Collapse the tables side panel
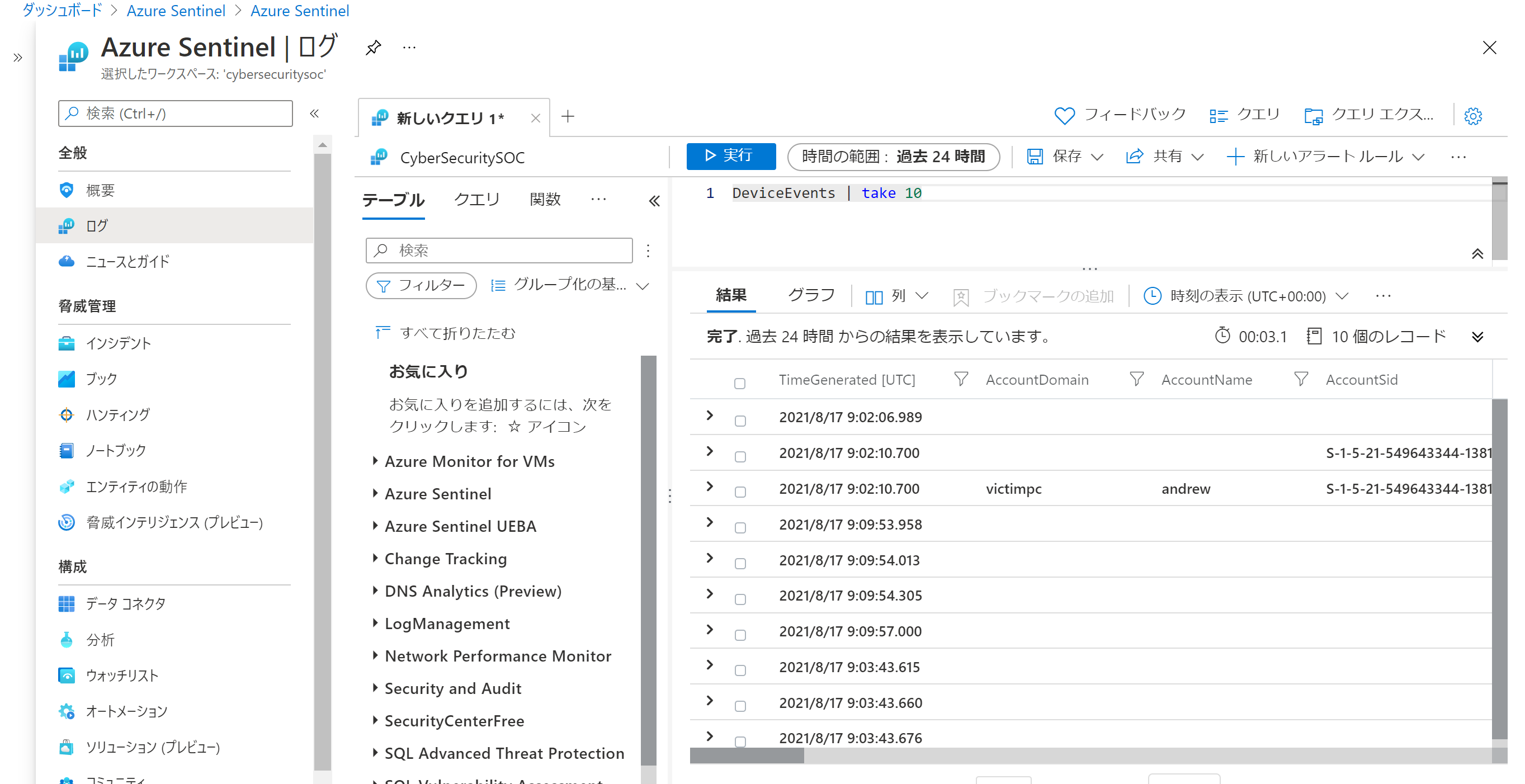The width and height of the screenshot is (1525, 784). 654,201
